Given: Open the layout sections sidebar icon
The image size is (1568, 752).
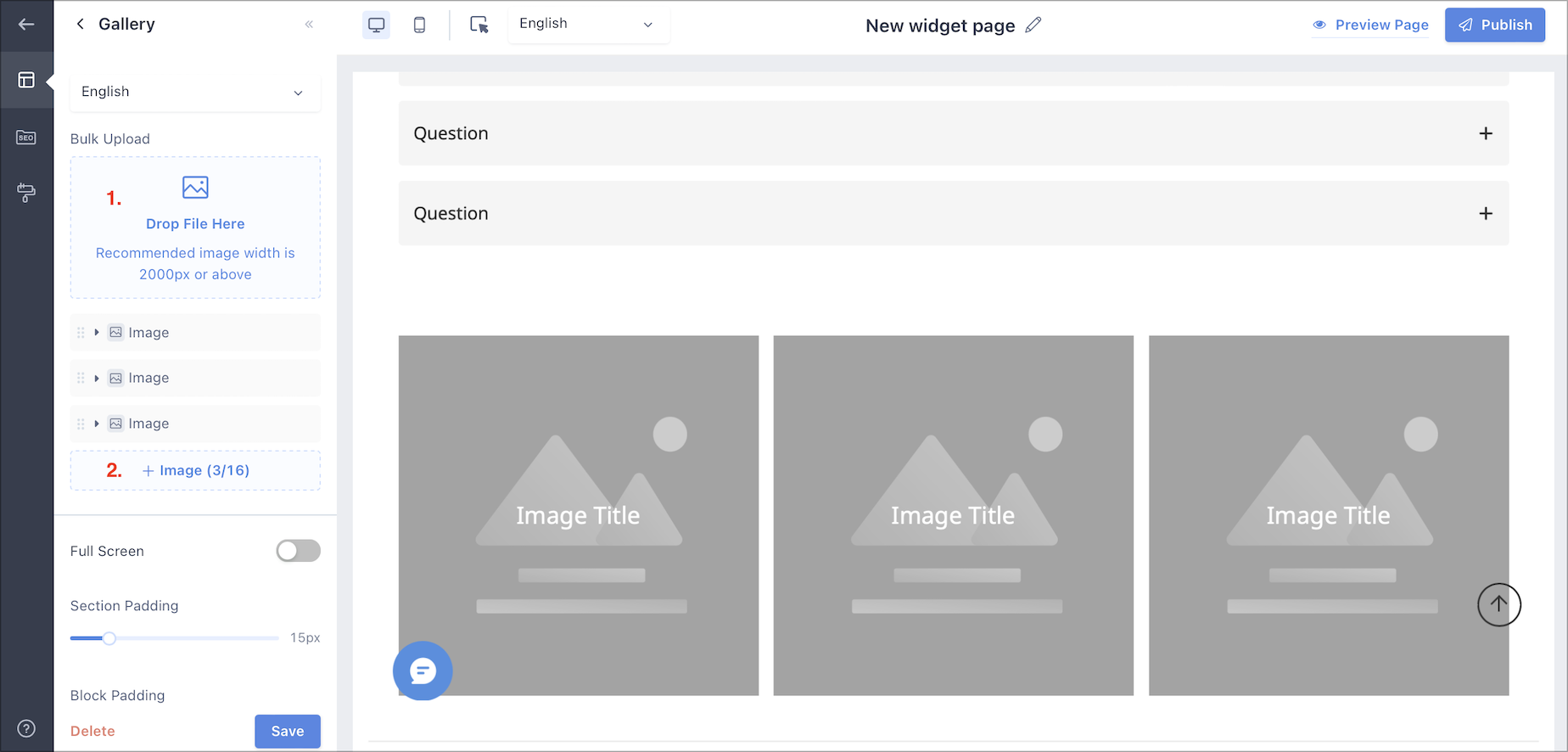Looking at the screenshot, I should (26, 80).
